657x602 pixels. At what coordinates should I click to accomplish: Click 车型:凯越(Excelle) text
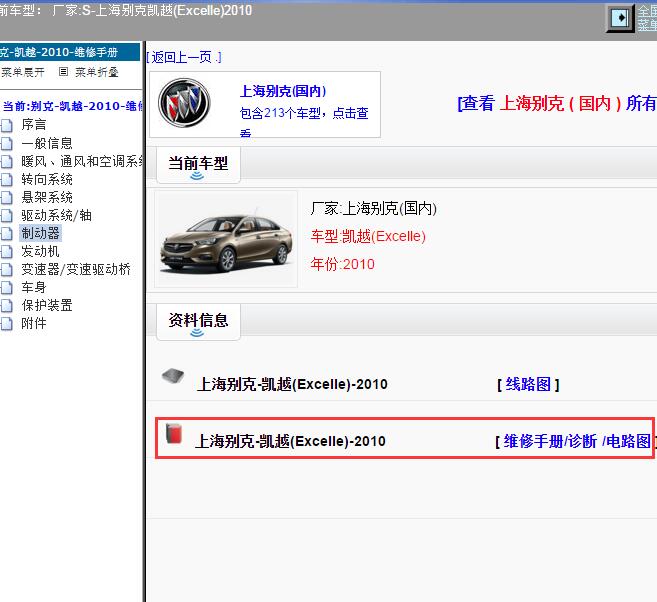point(368,236)
